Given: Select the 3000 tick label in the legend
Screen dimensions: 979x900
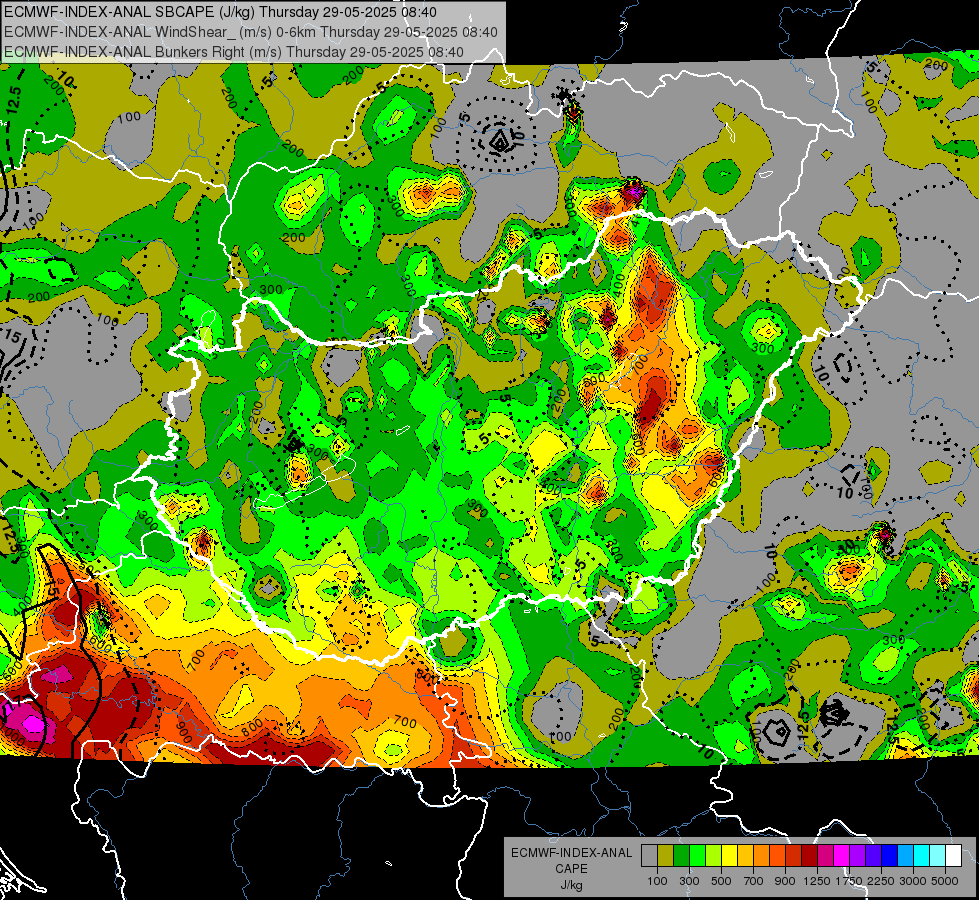Looking at the screenshot, I should (x=913, y=881).
